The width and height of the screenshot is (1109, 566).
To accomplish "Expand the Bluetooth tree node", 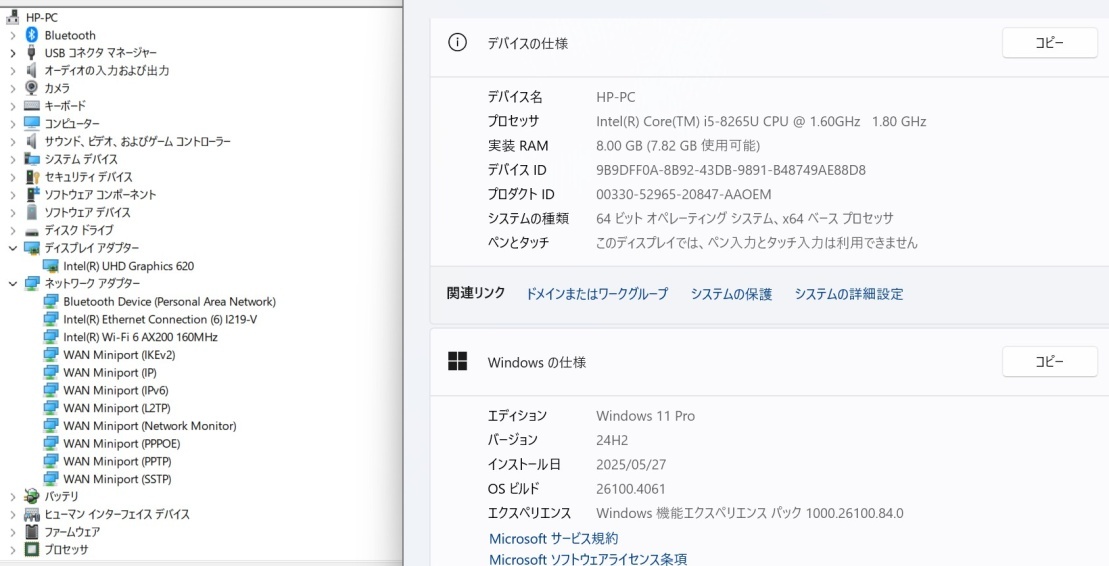I will (x=13, y=35).
